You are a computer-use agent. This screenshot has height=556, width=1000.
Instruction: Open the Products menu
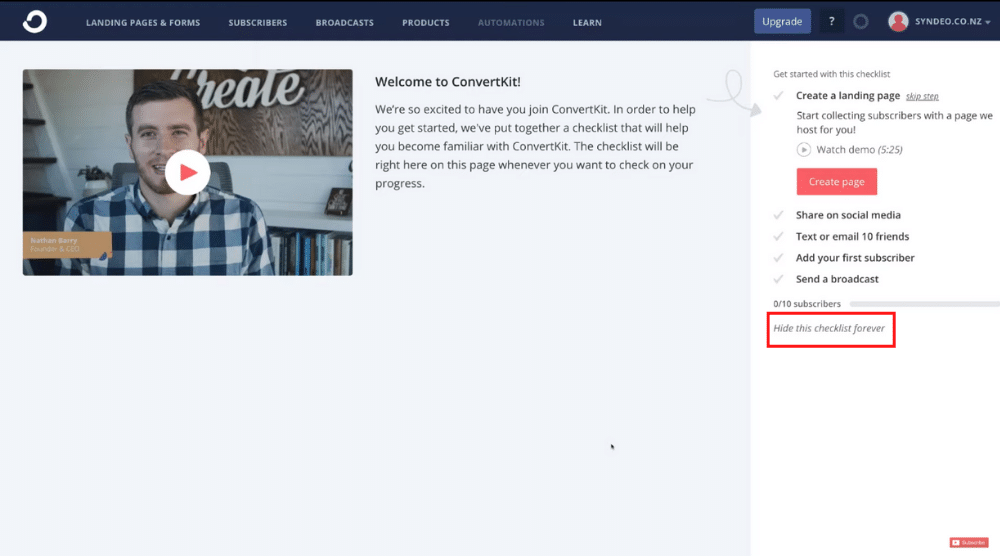coord(425,22)
